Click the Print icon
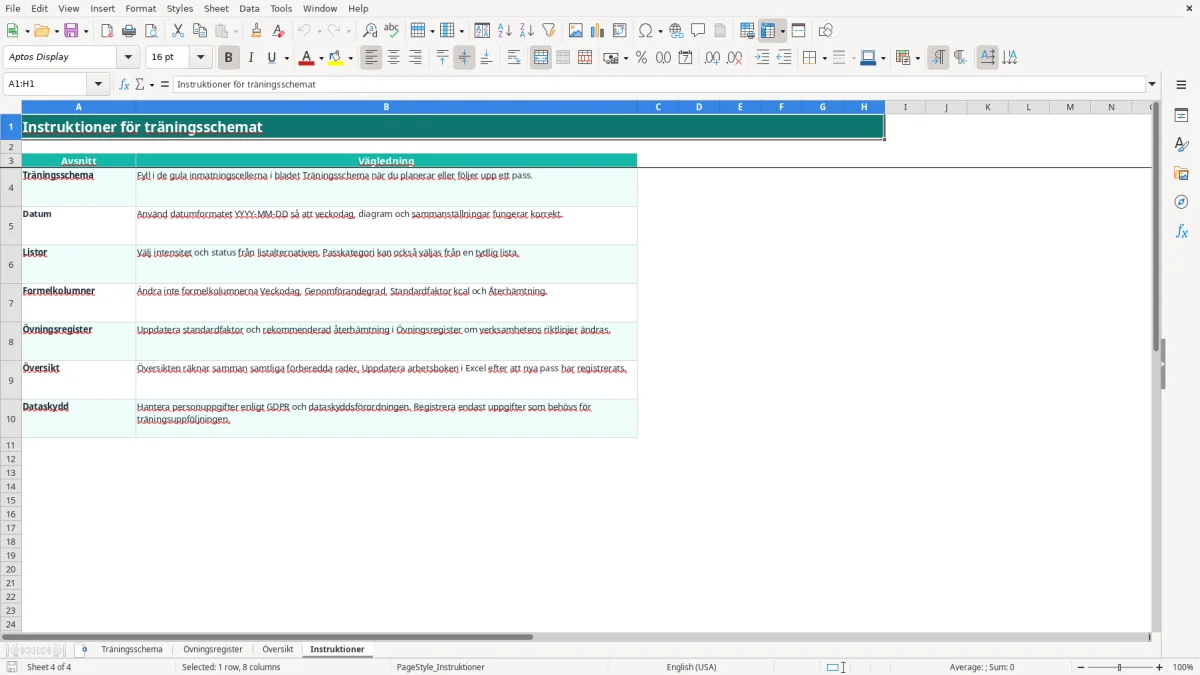This screenshot has width=1200, height=675. [129, 31]
